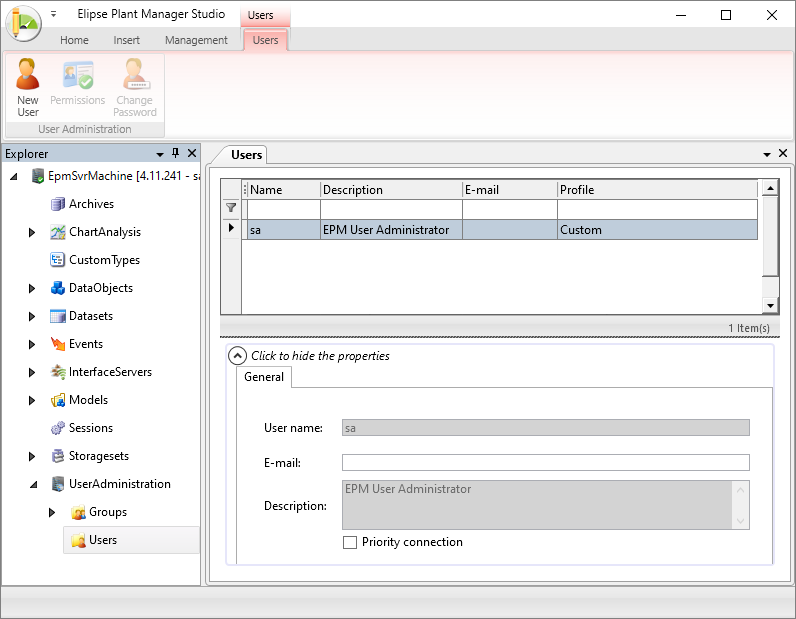796x619 pixels.
Task: Click the New User icon
Action: tap(27, 74)
